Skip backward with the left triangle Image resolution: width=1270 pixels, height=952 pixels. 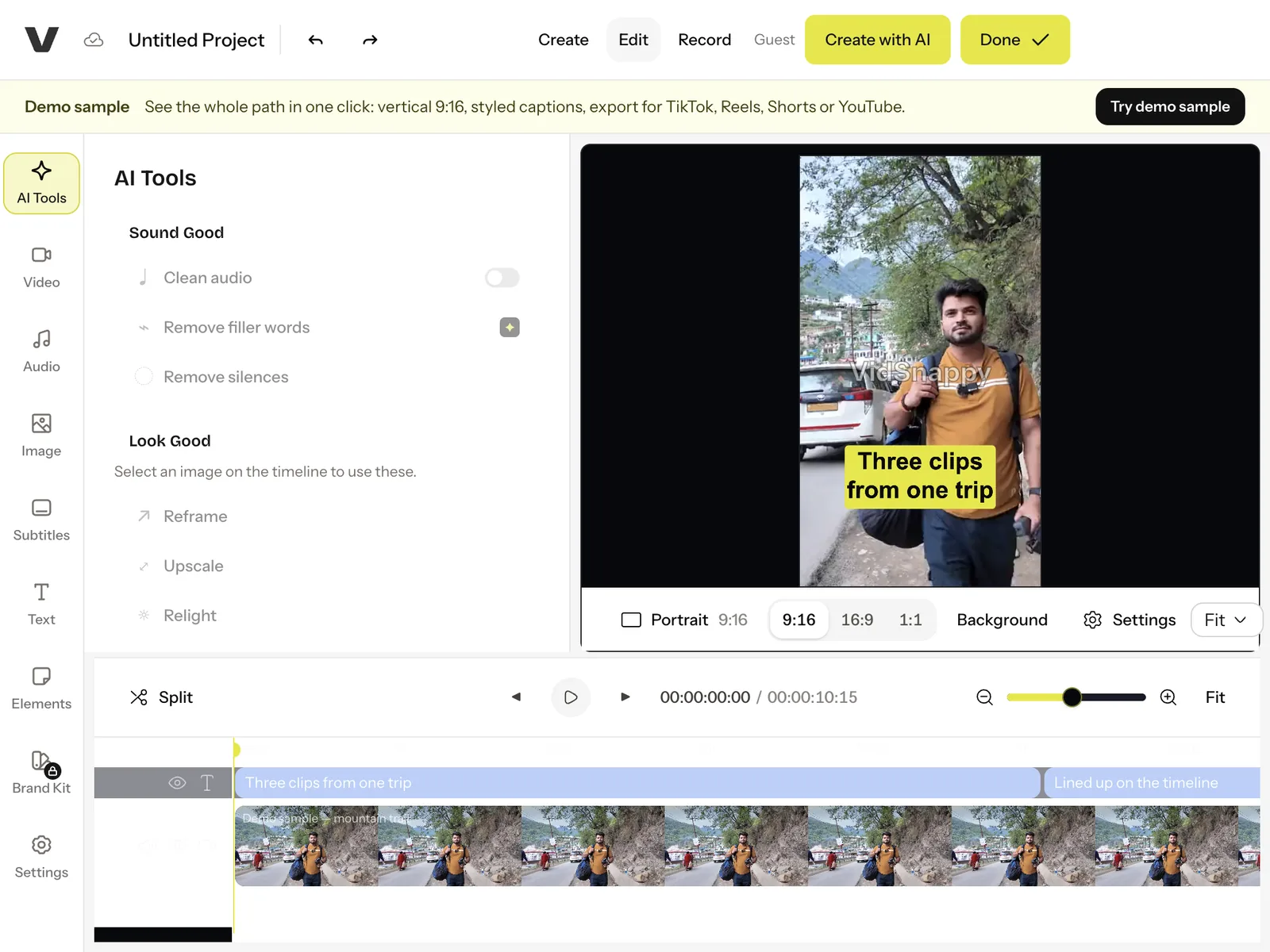tap(517, 697)
